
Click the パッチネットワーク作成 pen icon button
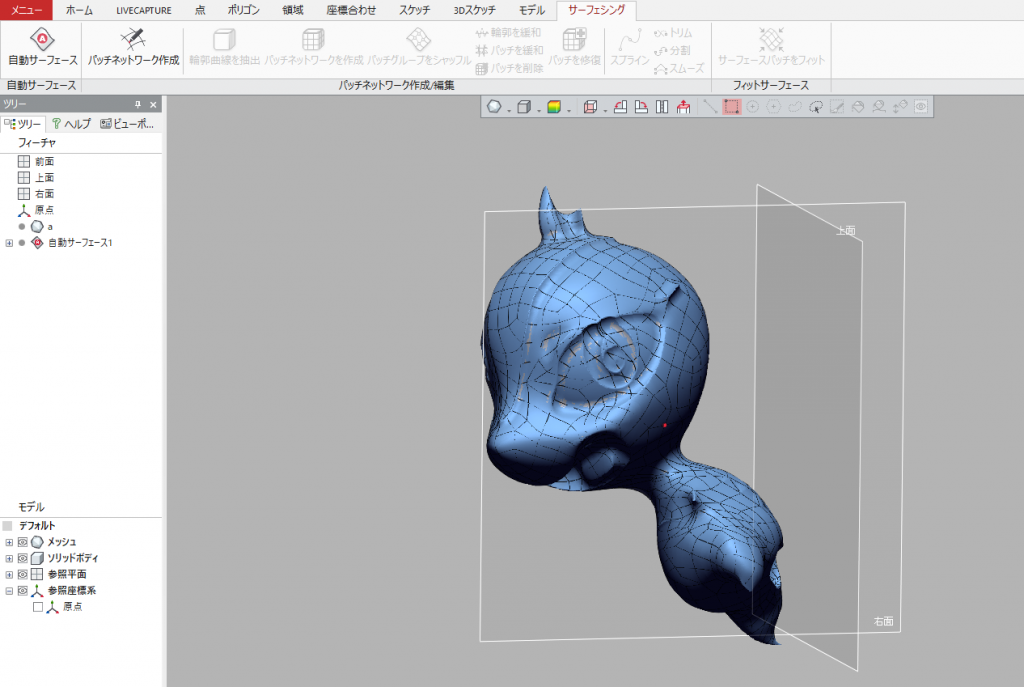pyautogui.click(x=133, y=47)
